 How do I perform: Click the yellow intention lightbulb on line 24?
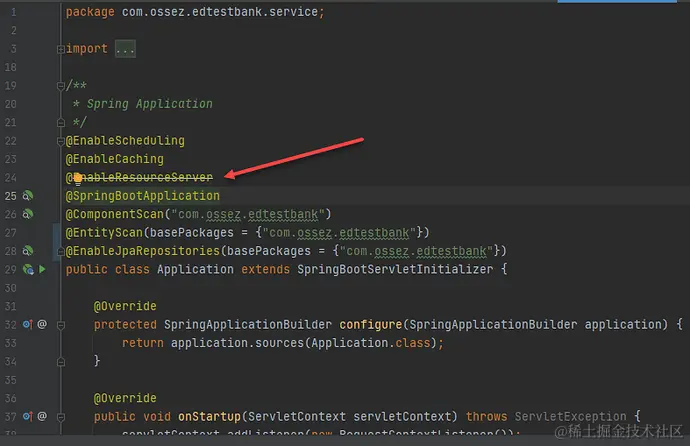coord(78,179)
